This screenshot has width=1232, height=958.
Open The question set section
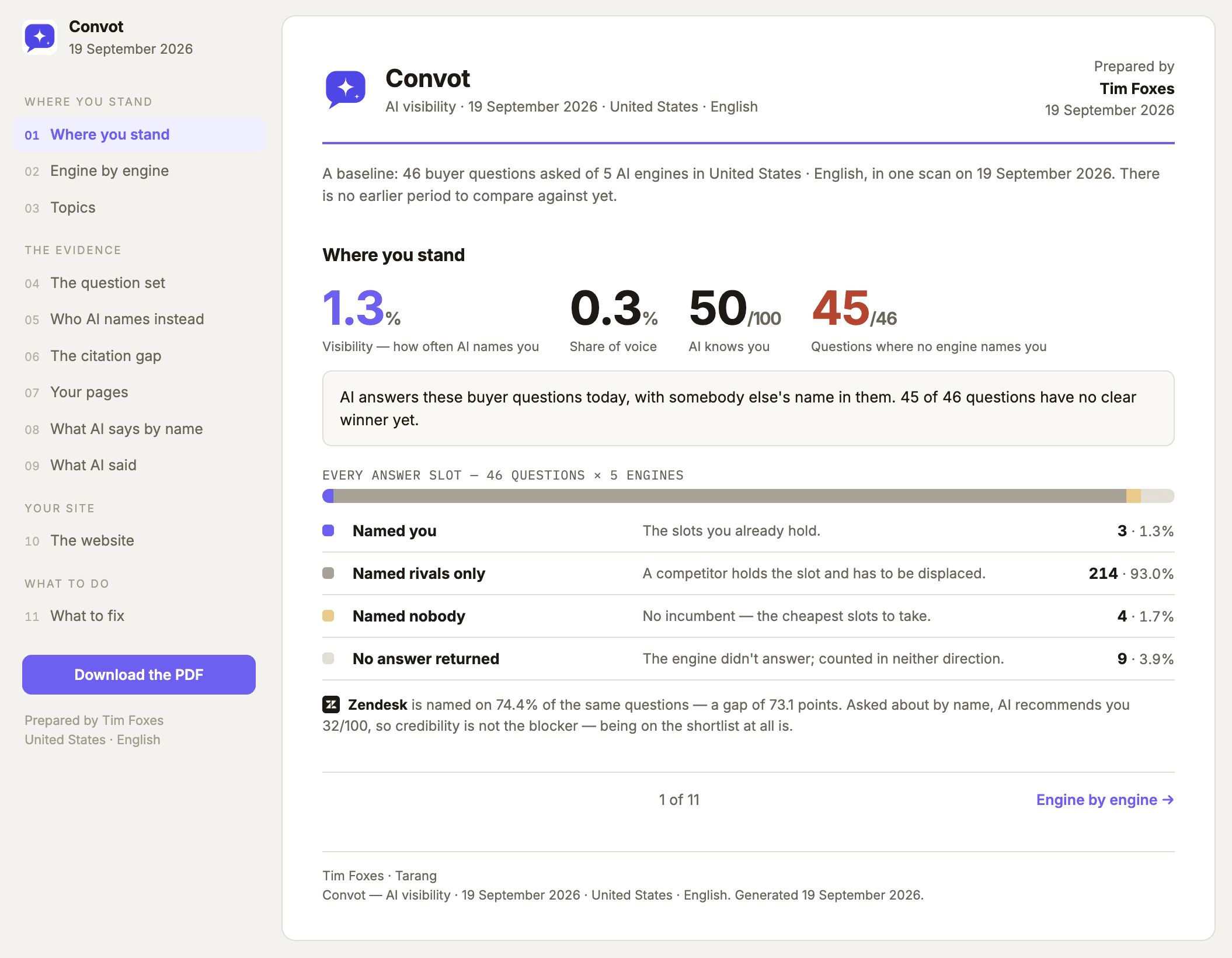coord(139,283)
